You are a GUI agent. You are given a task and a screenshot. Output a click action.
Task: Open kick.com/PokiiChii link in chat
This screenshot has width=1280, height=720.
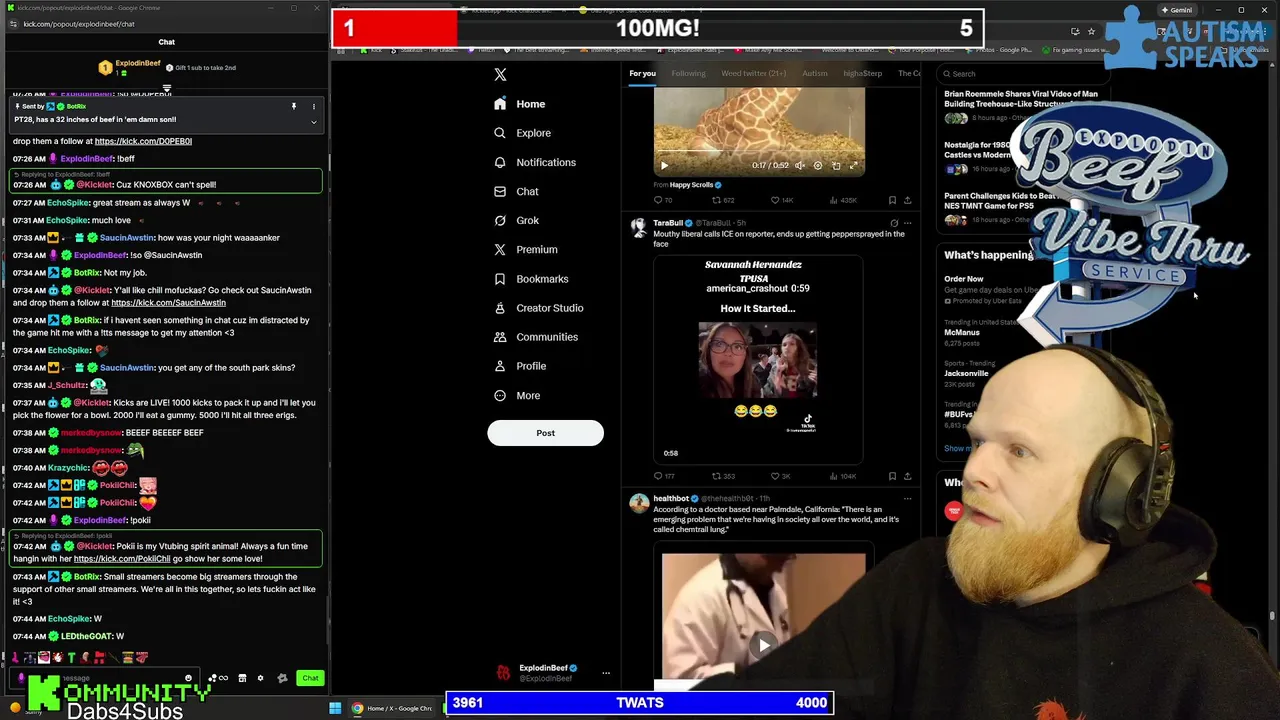122,558
